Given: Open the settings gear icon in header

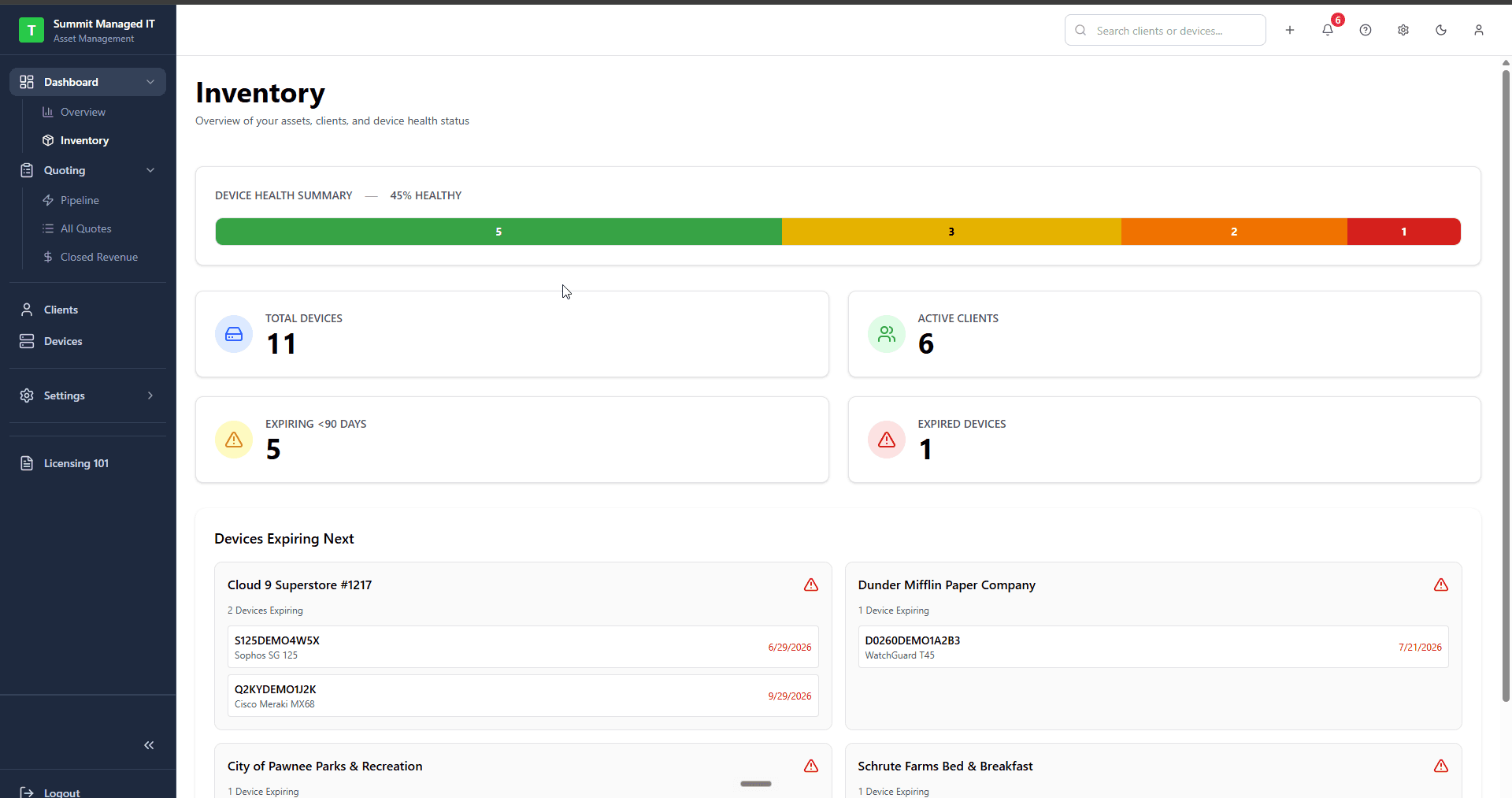Looking at the screenshot, I should (1403, 30).
